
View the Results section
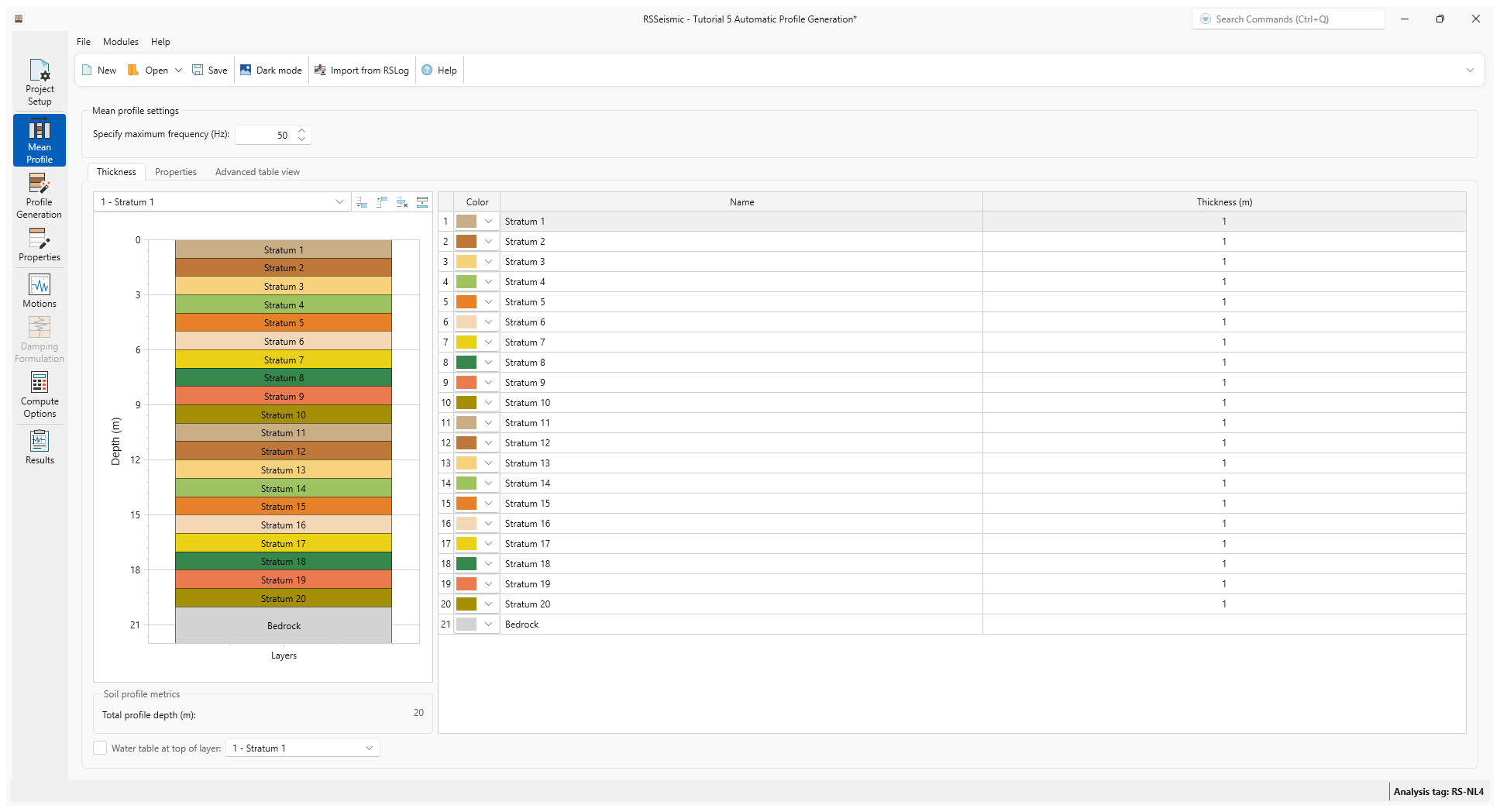click(40, 447)
